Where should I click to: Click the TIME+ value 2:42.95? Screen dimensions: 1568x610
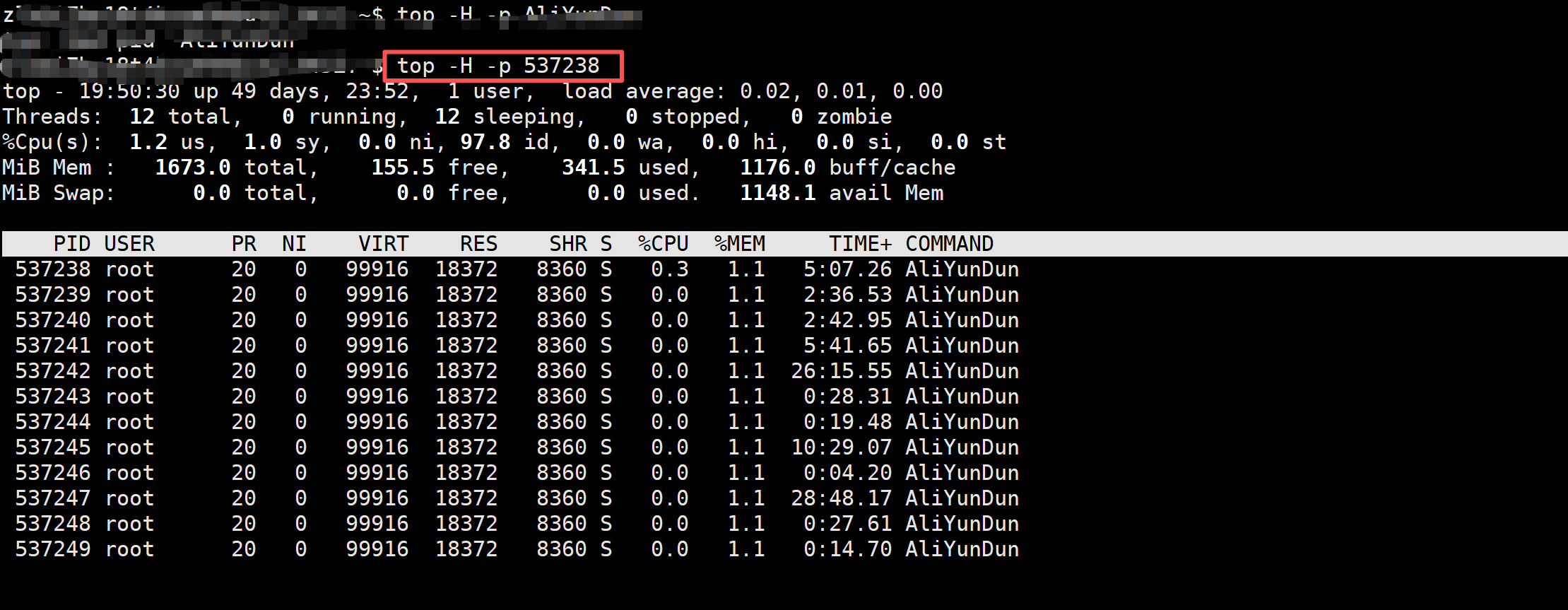[847, 320]
